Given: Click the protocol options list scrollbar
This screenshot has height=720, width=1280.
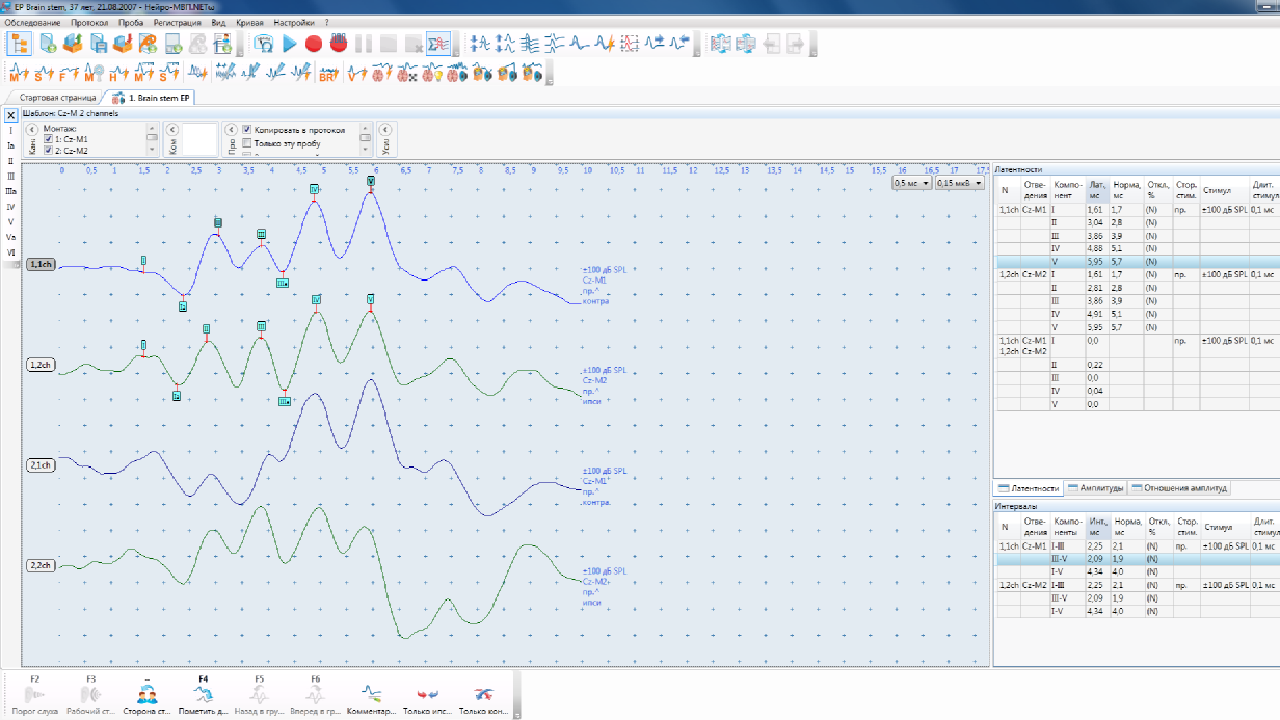Looking at the screenshot, I should pyautogui.click(x=367, y=140).
